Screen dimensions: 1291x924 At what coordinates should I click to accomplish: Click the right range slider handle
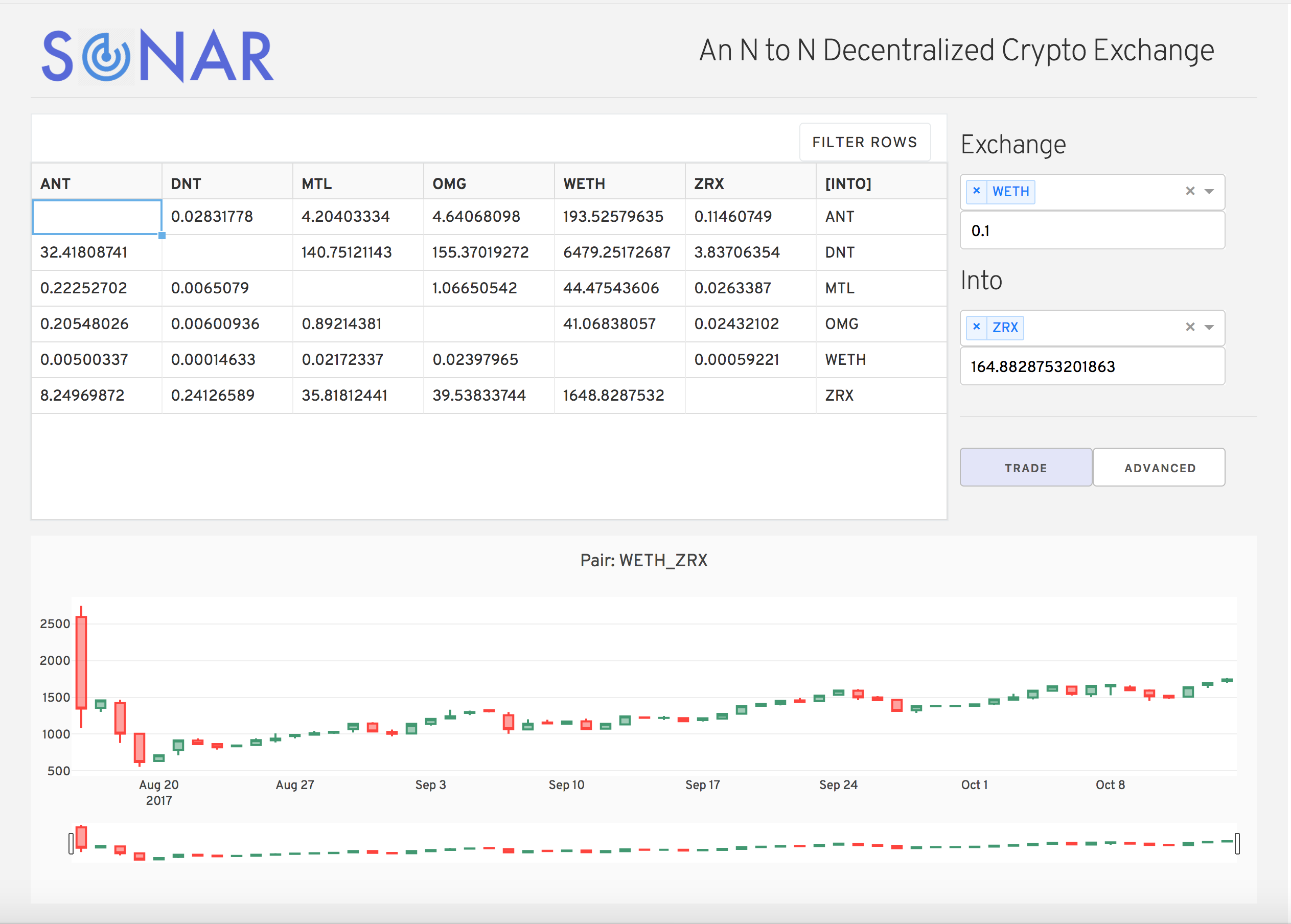pos(1237,843)
